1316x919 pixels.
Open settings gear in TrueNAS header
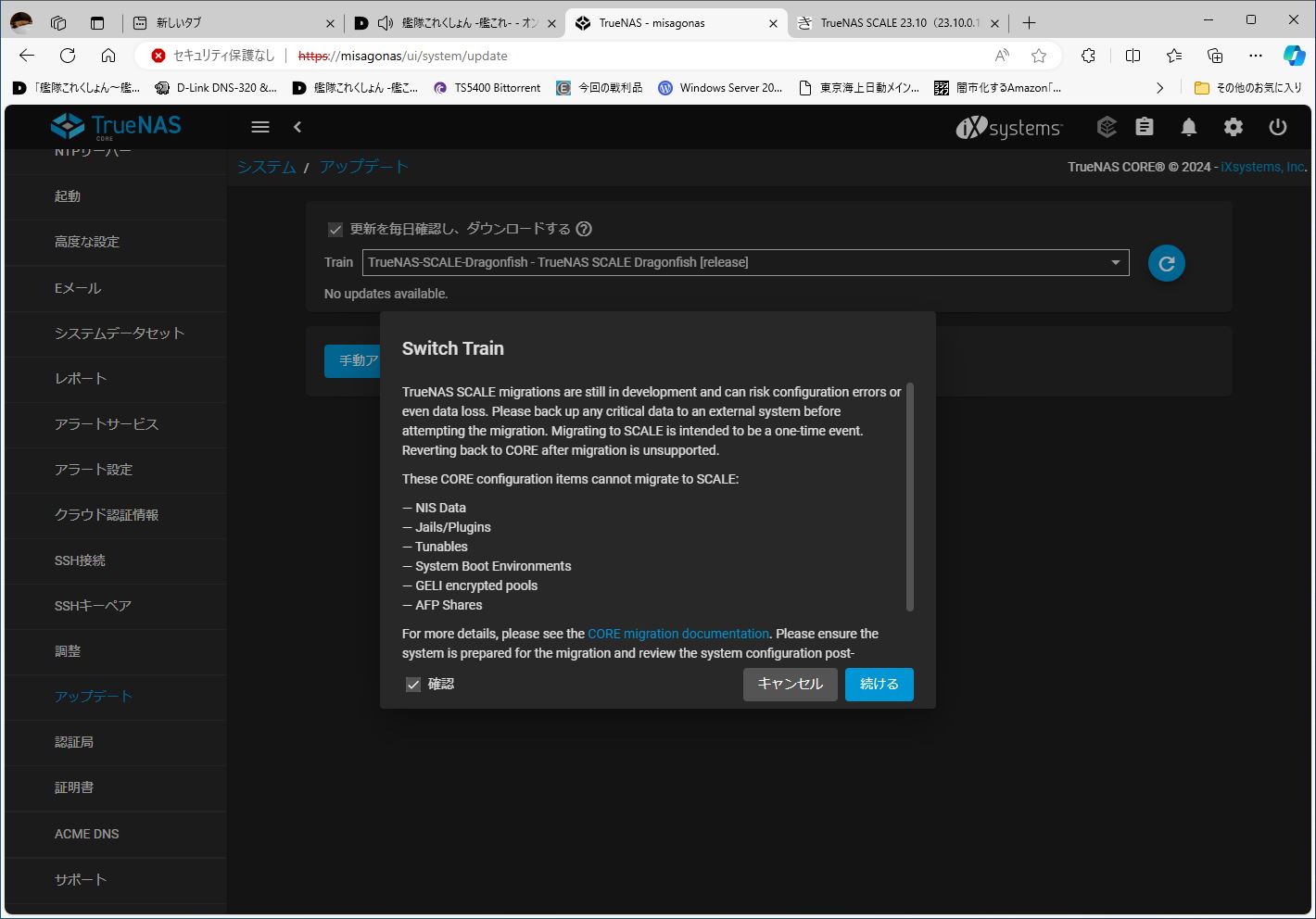pyautogui.click(x=1234, y=127)
